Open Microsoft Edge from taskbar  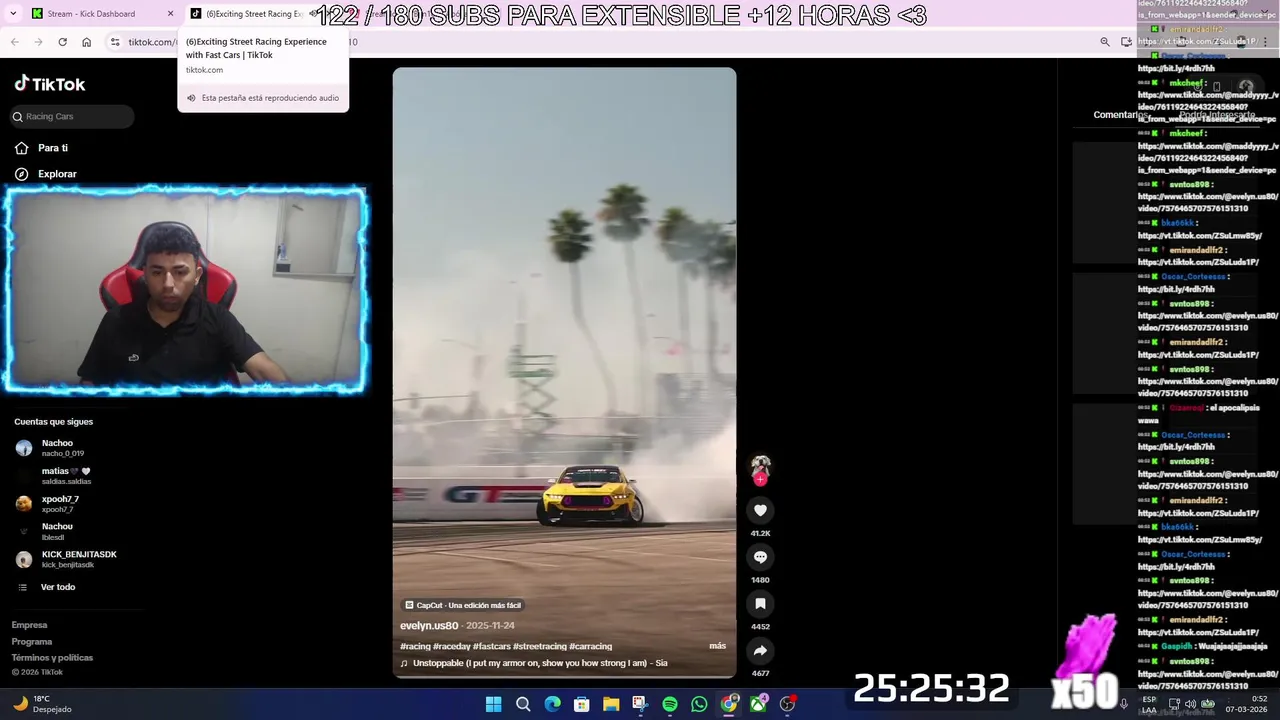click(x=552, y=704)
